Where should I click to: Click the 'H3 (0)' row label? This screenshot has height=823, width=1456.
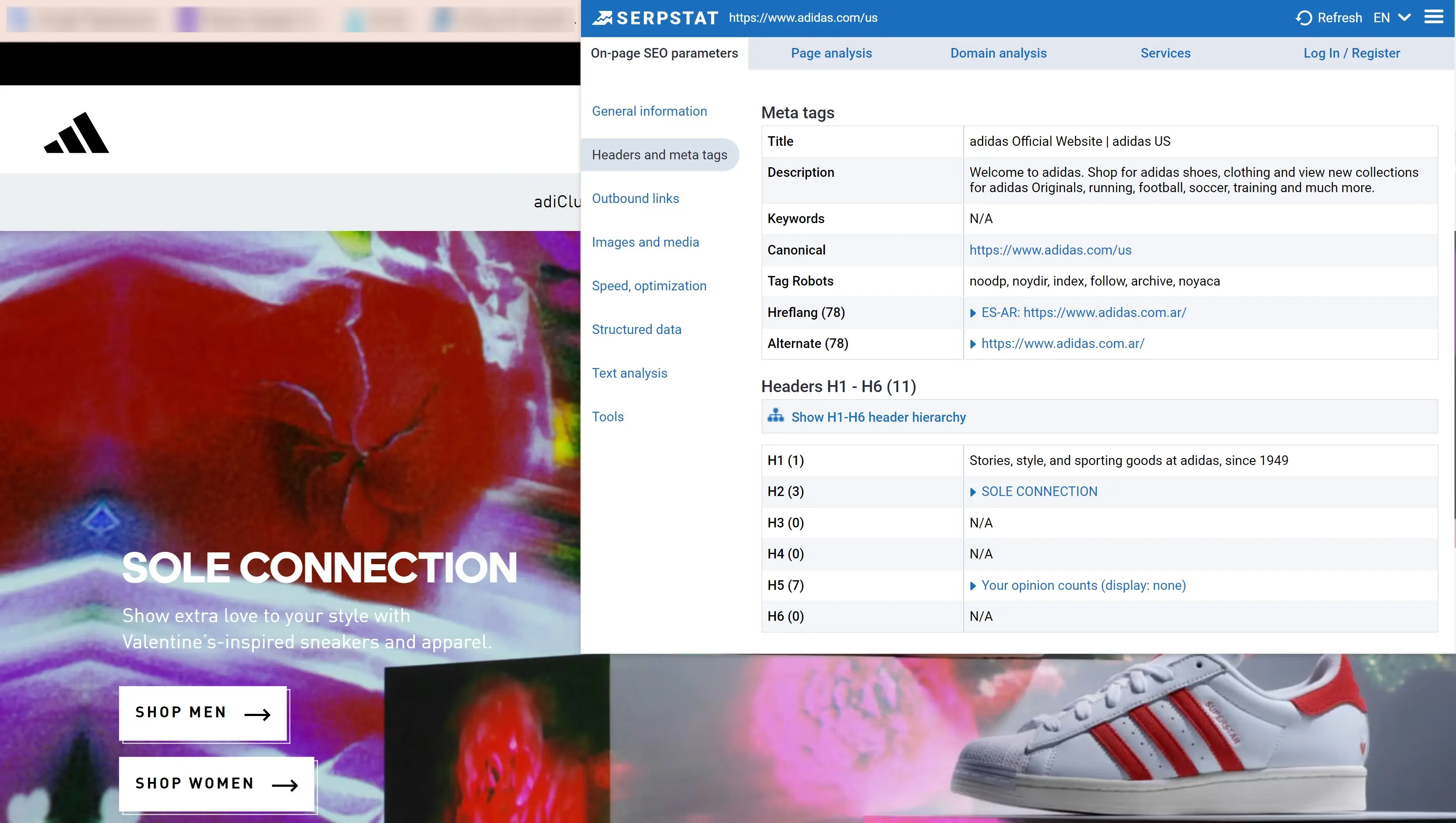point(785,523)
